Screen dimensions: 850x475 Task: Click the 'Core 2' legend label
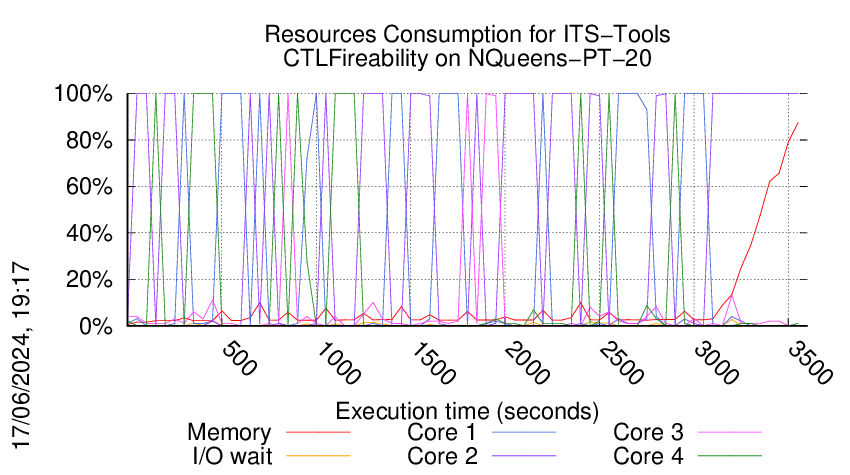[x=442, y=456]
